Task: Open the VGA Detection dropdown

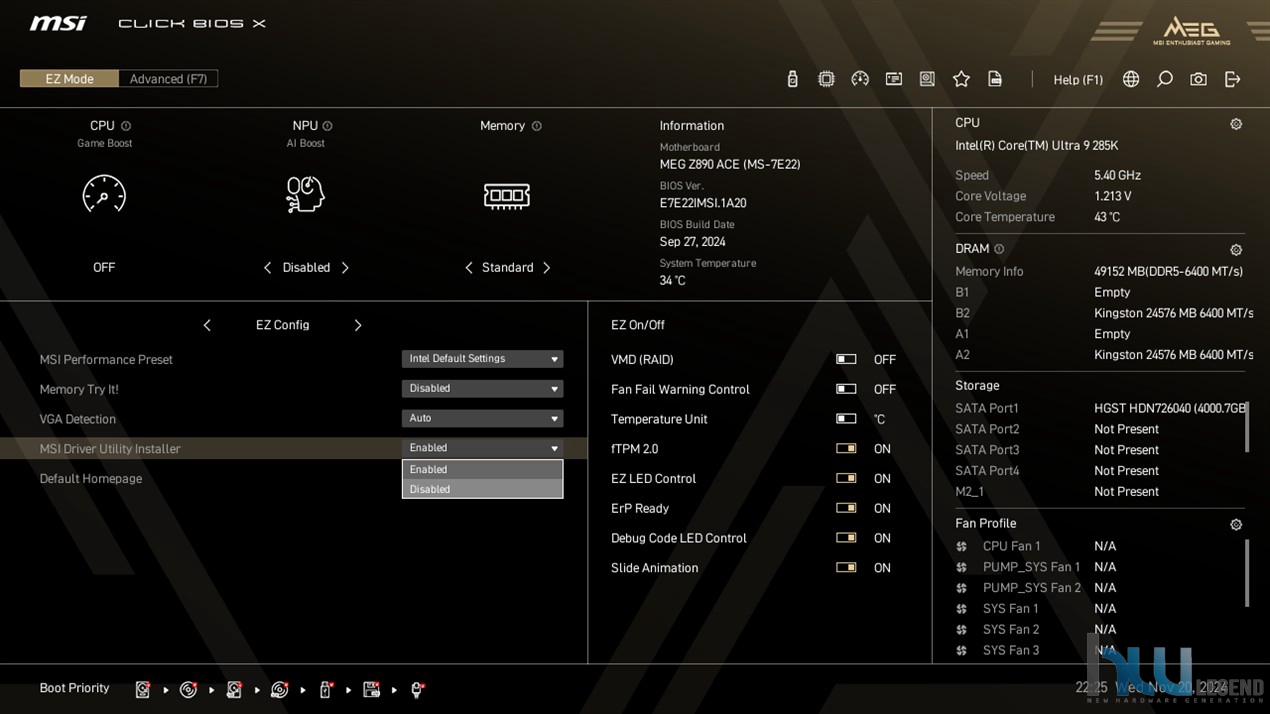Action: tap(482, 418)
